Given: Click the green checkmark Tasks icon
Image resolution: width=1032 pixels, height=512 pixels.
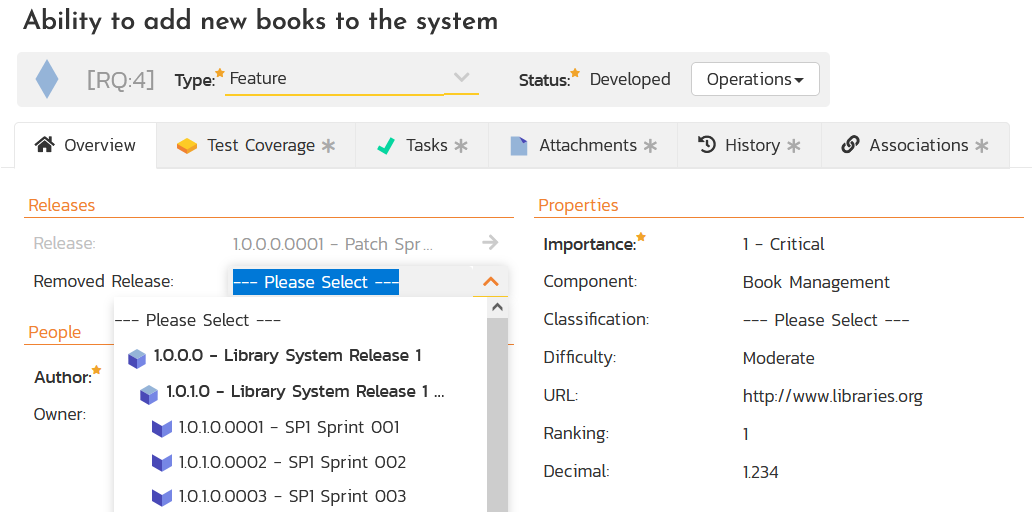Looking at the screenshot, I should [x=386, y=146].
